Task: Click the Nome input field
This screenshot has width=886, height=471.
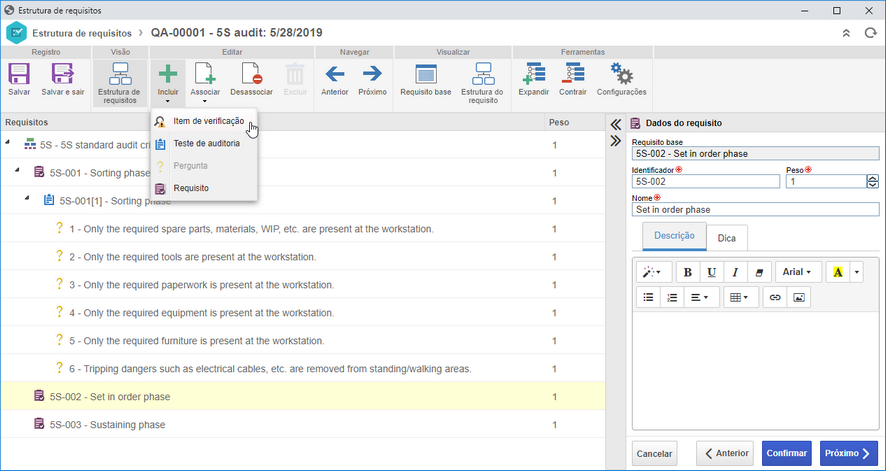Action: (x=755, y=209)
